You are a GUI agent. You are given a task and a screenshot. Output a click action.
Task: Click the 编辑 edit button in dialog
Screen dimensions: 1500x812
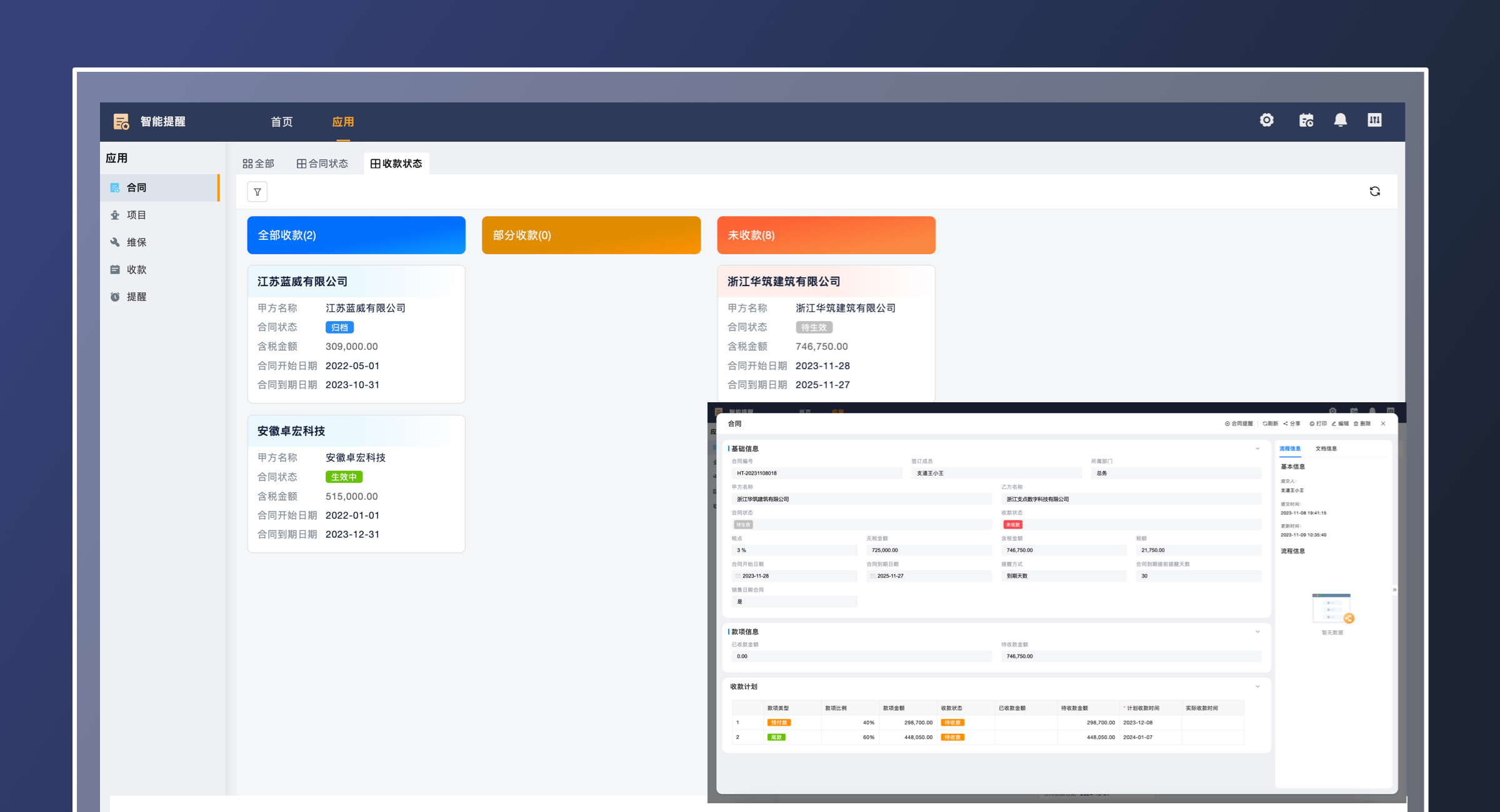pos(1339,423)
